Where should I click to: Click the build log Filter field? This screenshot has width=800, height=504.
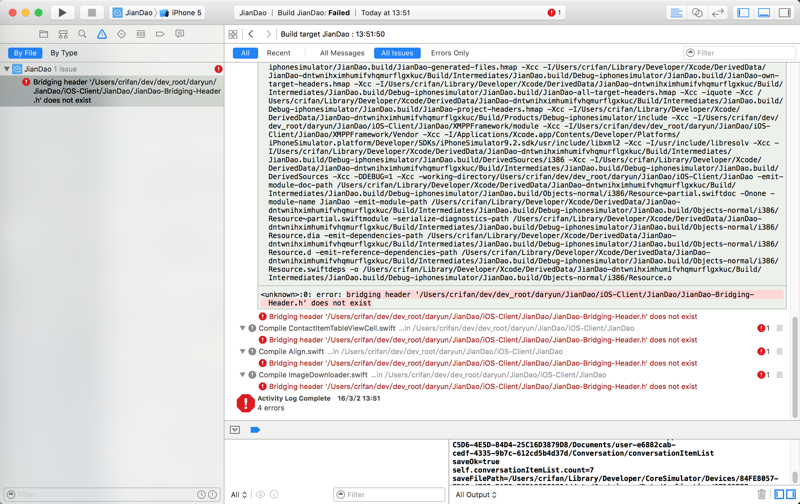pos(739,53)
